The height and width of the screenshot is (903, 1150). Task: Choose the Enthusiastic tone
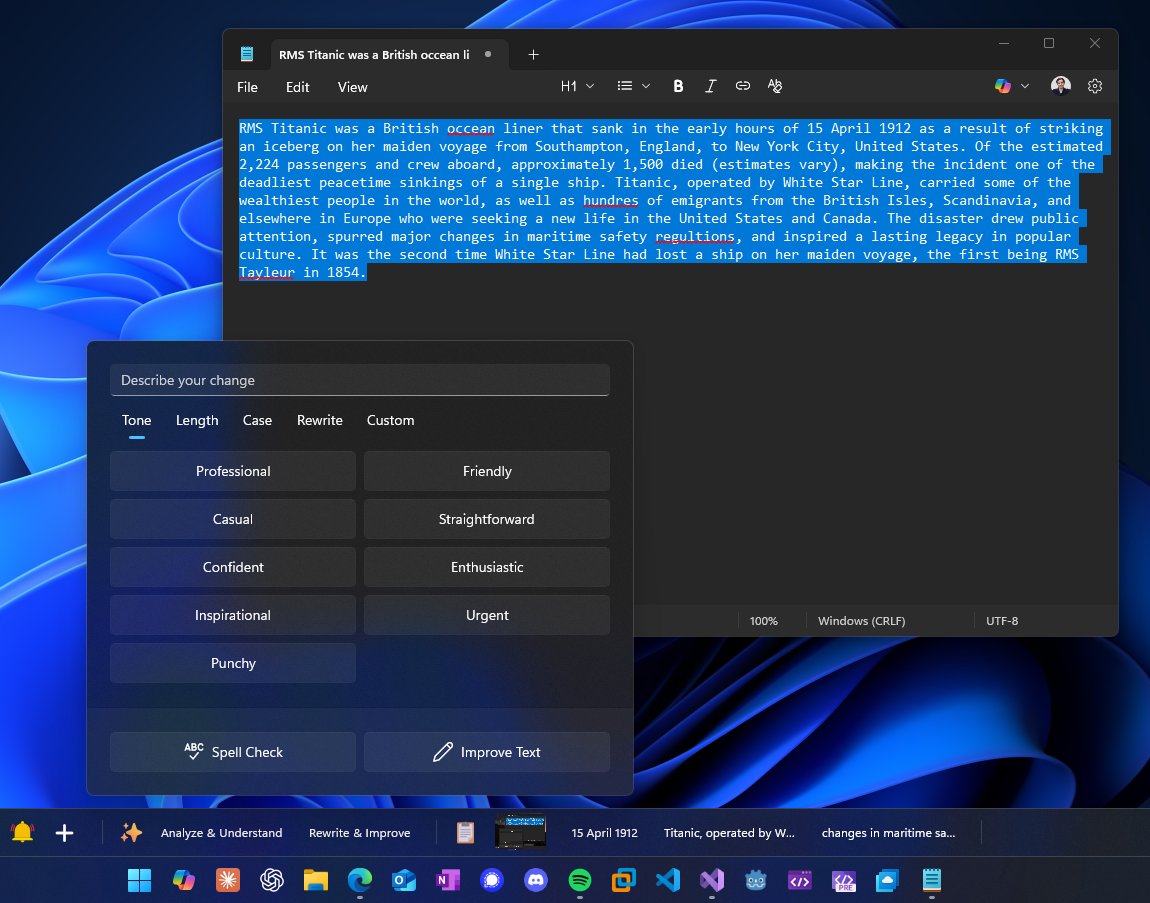pyautogui.click(x=487, y=567)
